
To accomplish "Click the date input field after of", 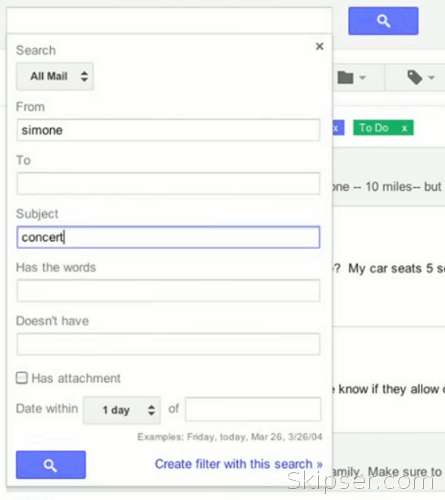I will point(253,409).
